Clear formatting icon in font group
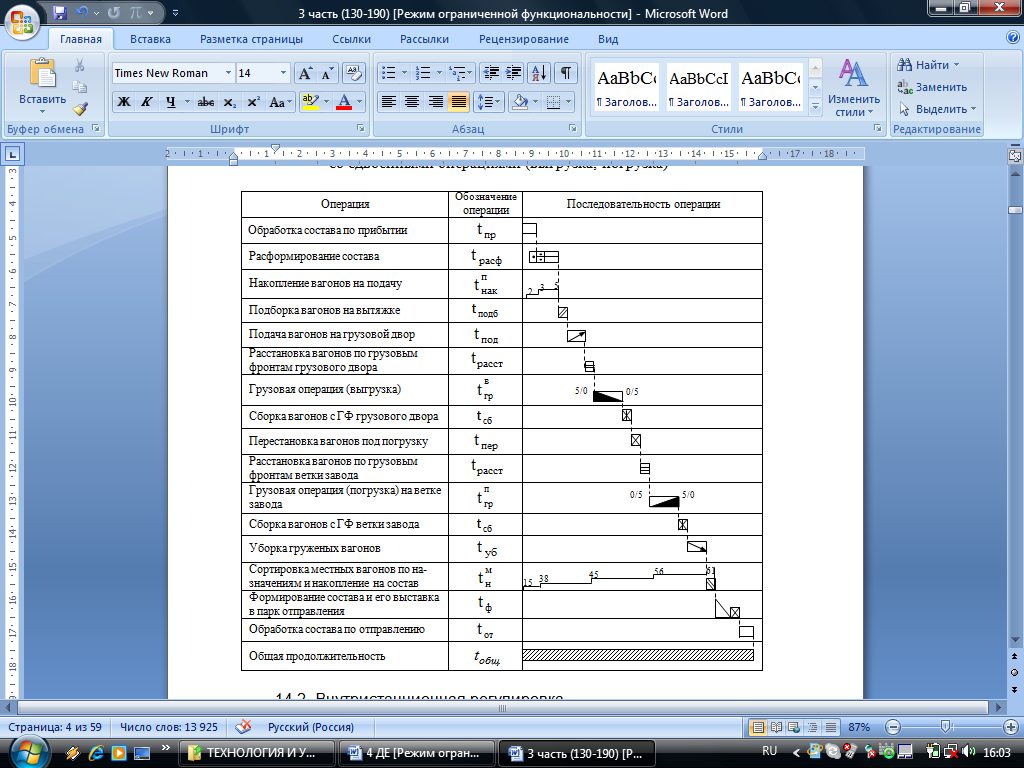The width and height of the screenshot is (1024, 768). pyautogui.click(x=353, y=73)
